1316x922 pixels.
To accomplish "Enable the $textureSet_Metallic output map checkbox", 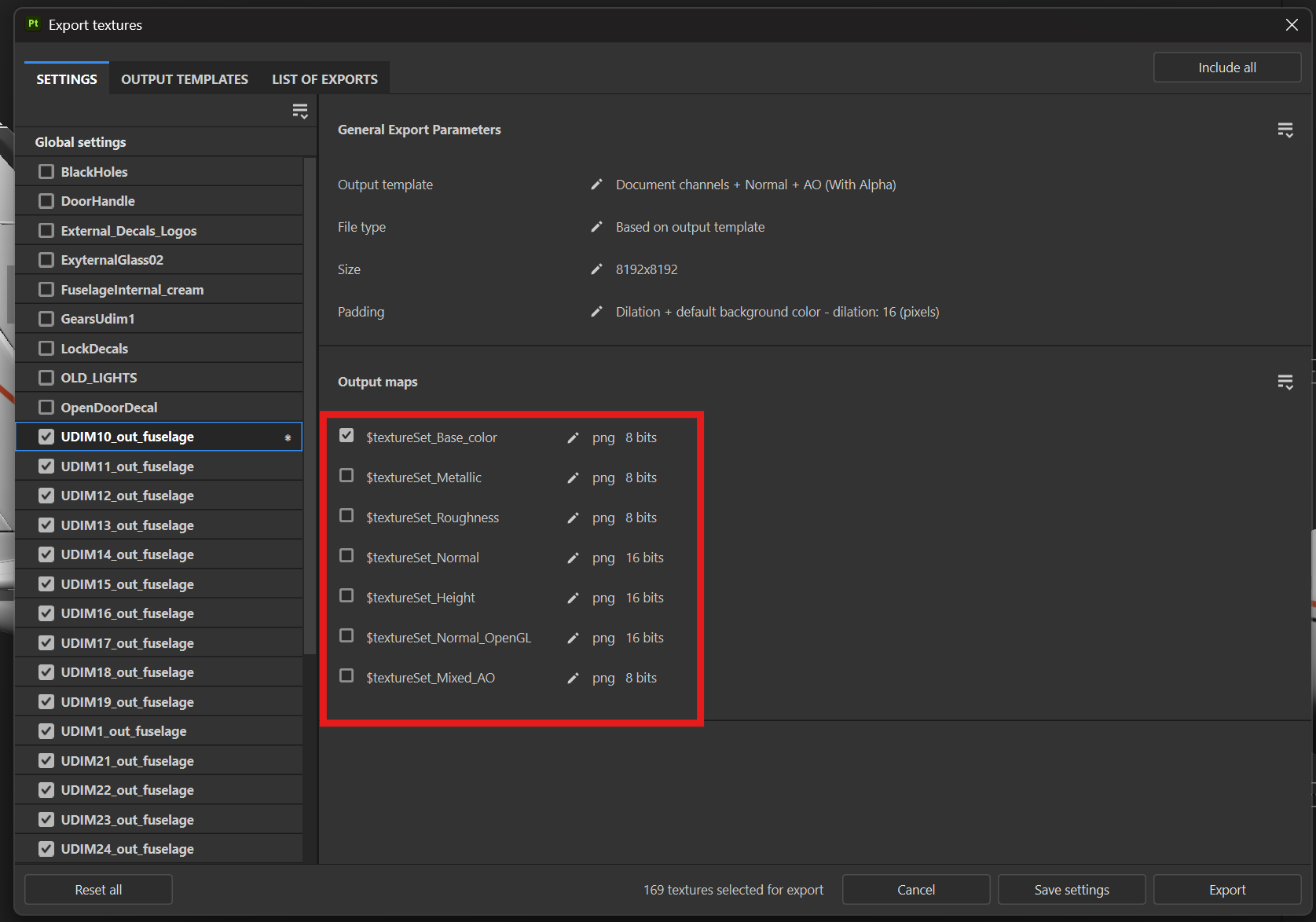I will pos(346,476).
